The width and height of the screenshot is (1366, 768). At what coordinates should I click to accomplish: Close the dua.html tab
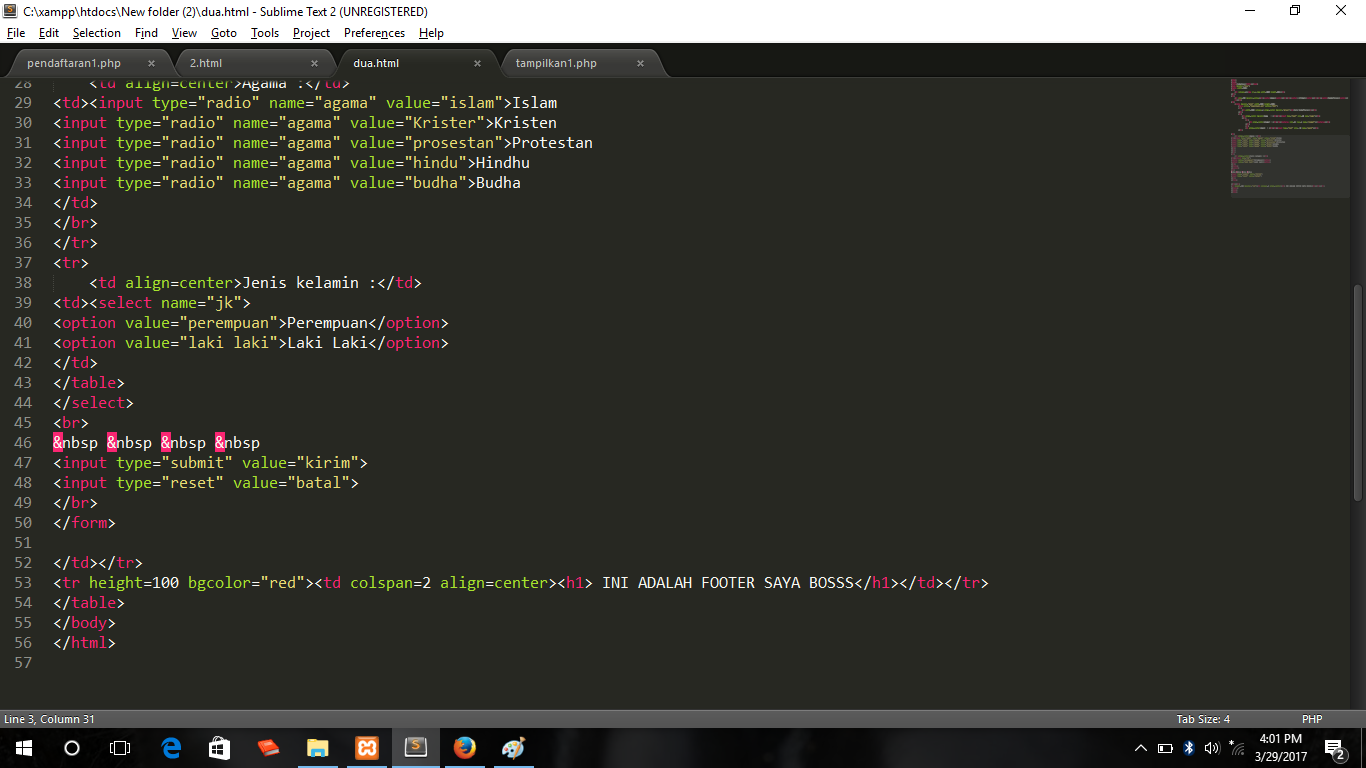point(477,63)
